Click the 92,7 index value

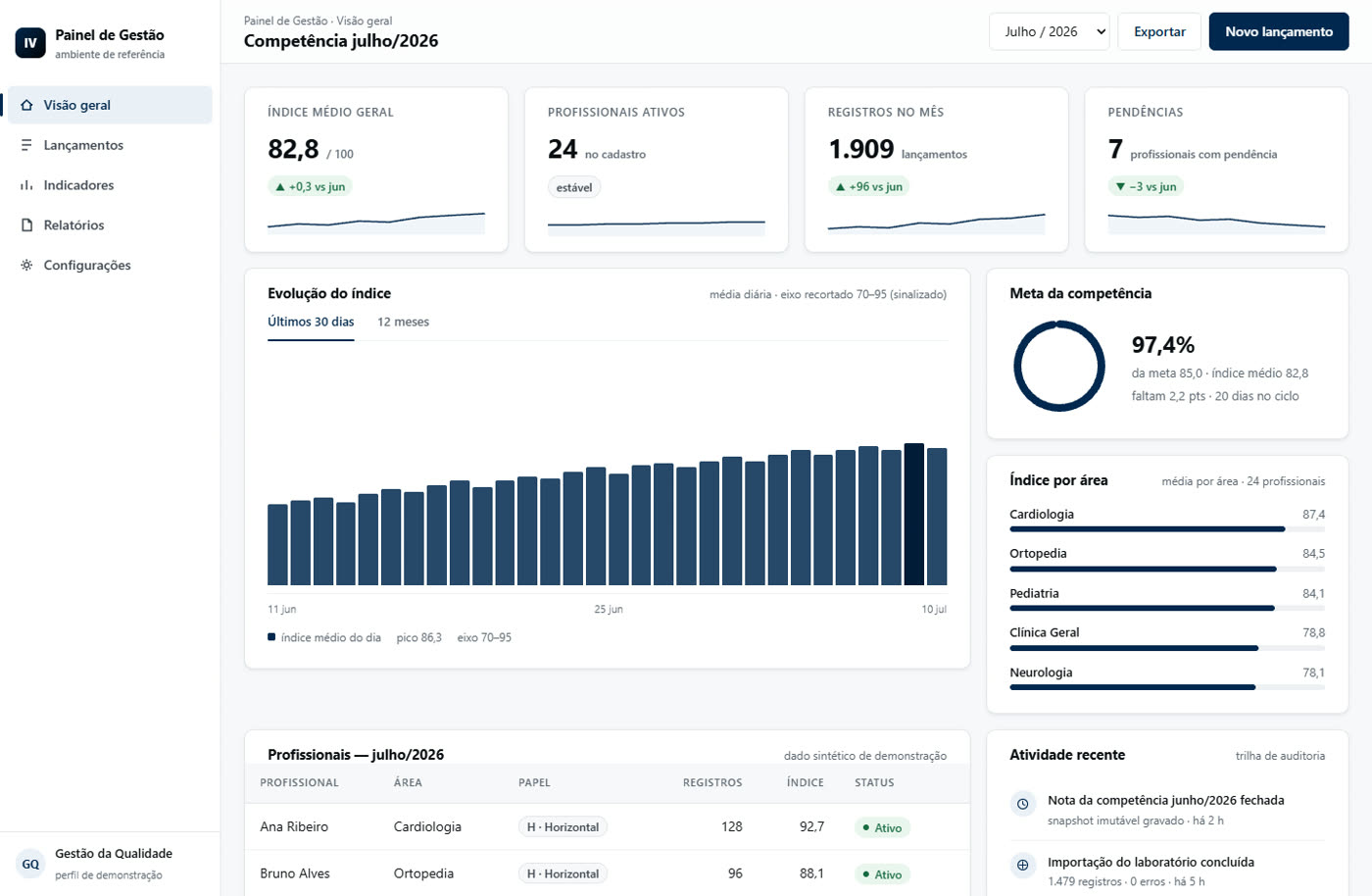811,827
